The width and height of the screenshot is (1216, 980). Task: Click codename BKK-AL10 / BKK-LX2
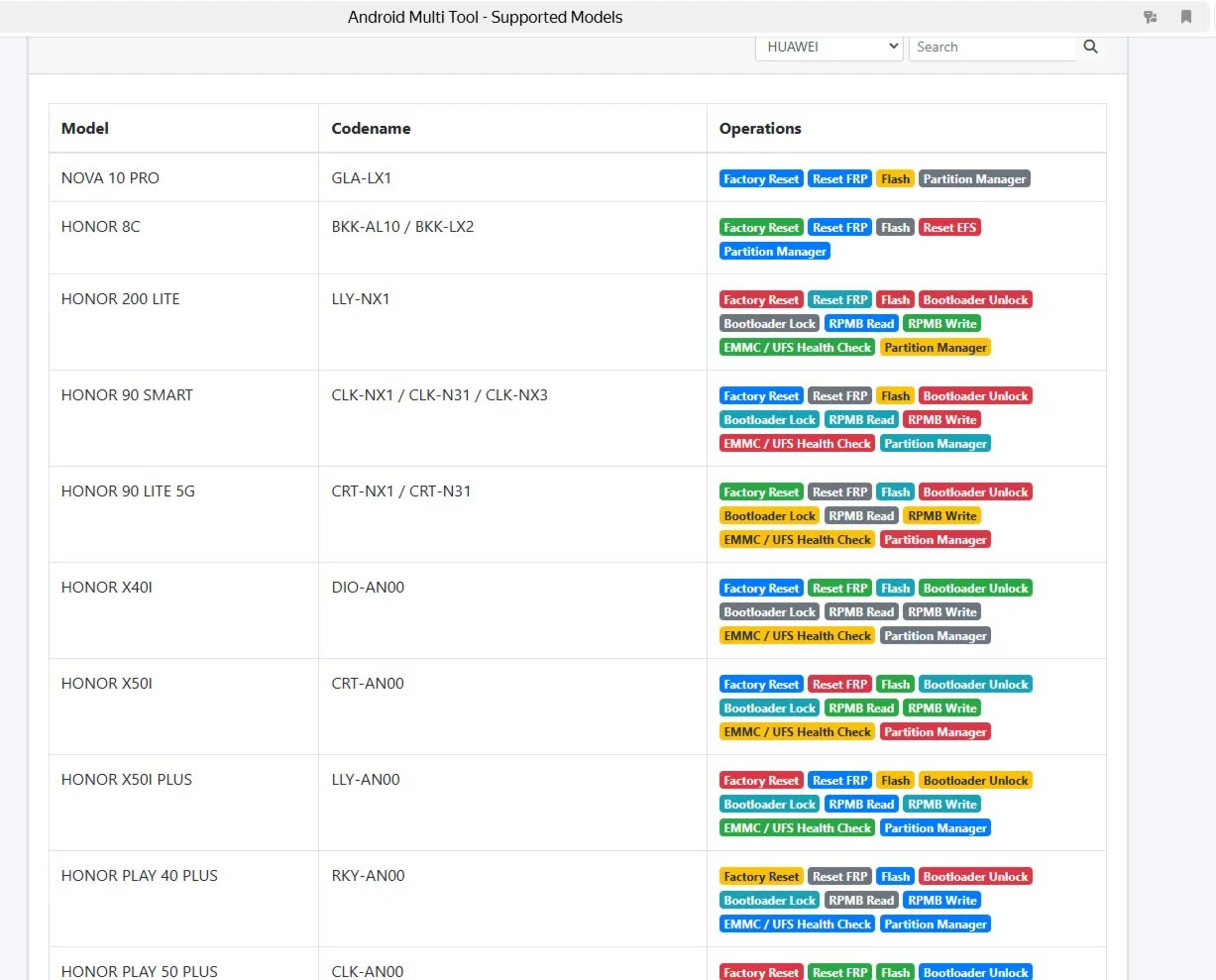[402, 227]
